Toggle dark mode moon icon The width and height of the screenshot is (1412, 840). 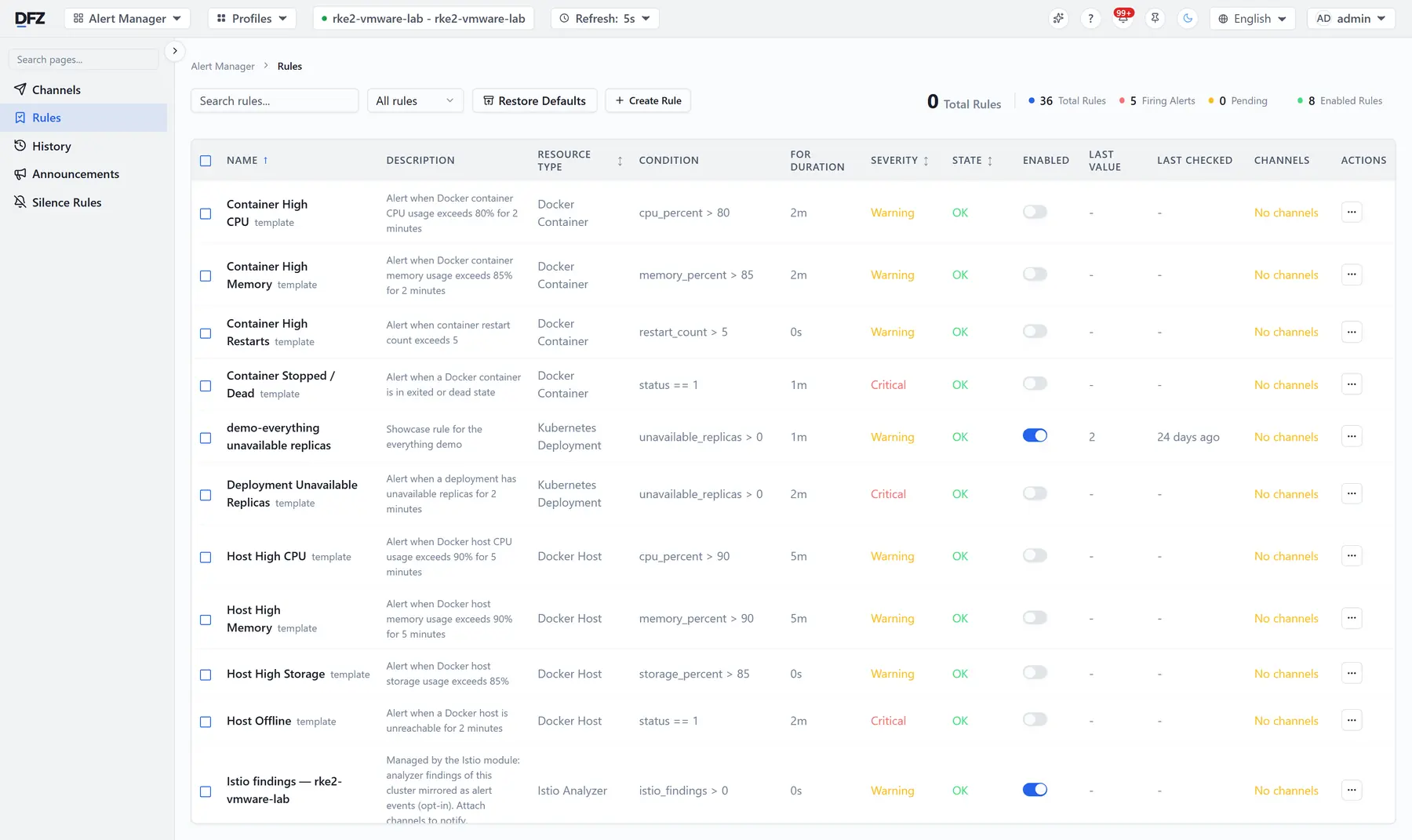click(x=1188, y=18)
